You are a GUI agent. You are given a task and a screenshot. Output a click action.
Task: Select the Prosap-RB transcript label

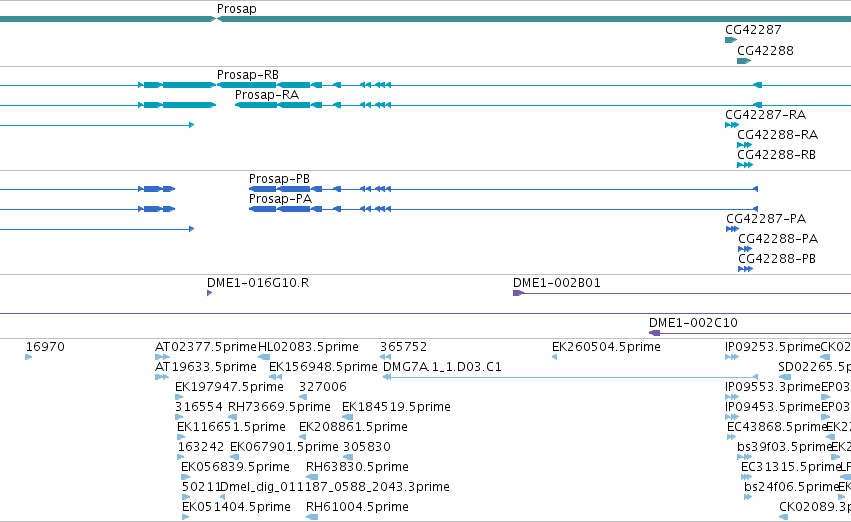[247, 75]
